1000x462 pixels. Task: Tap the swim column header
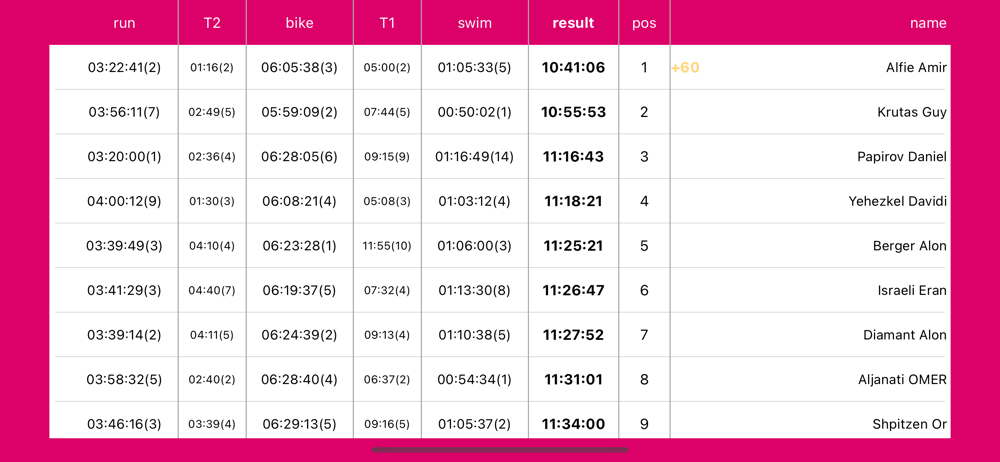click(474, 23)
